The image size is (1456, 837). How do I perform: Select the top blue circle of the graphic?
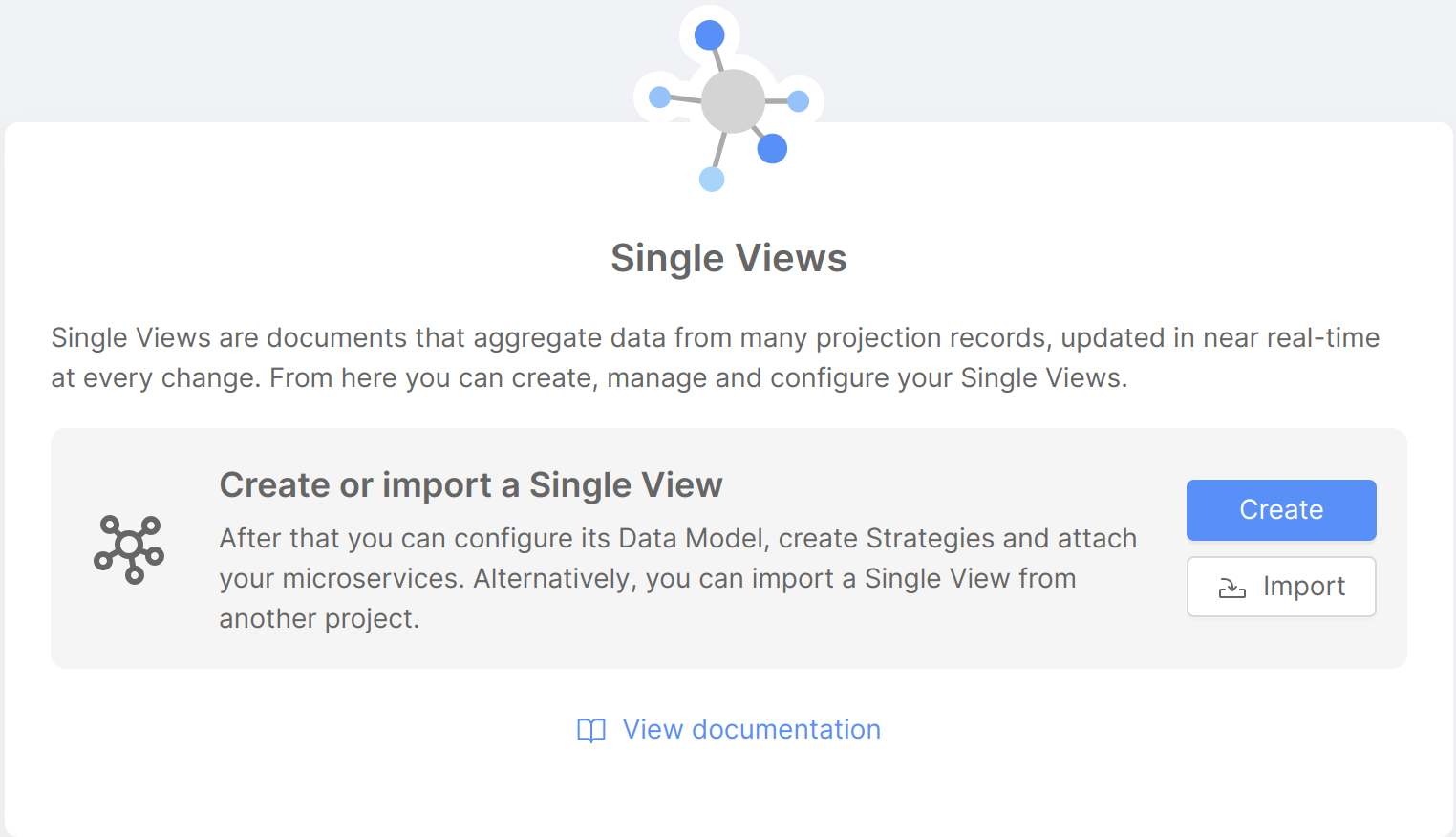[x=710, y=33]
